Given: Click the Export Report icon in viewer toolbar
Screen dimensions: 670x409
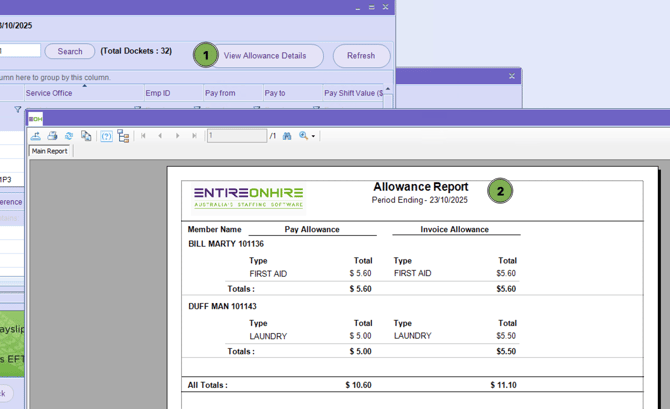Looking at the screenshot, I should 36,136.
